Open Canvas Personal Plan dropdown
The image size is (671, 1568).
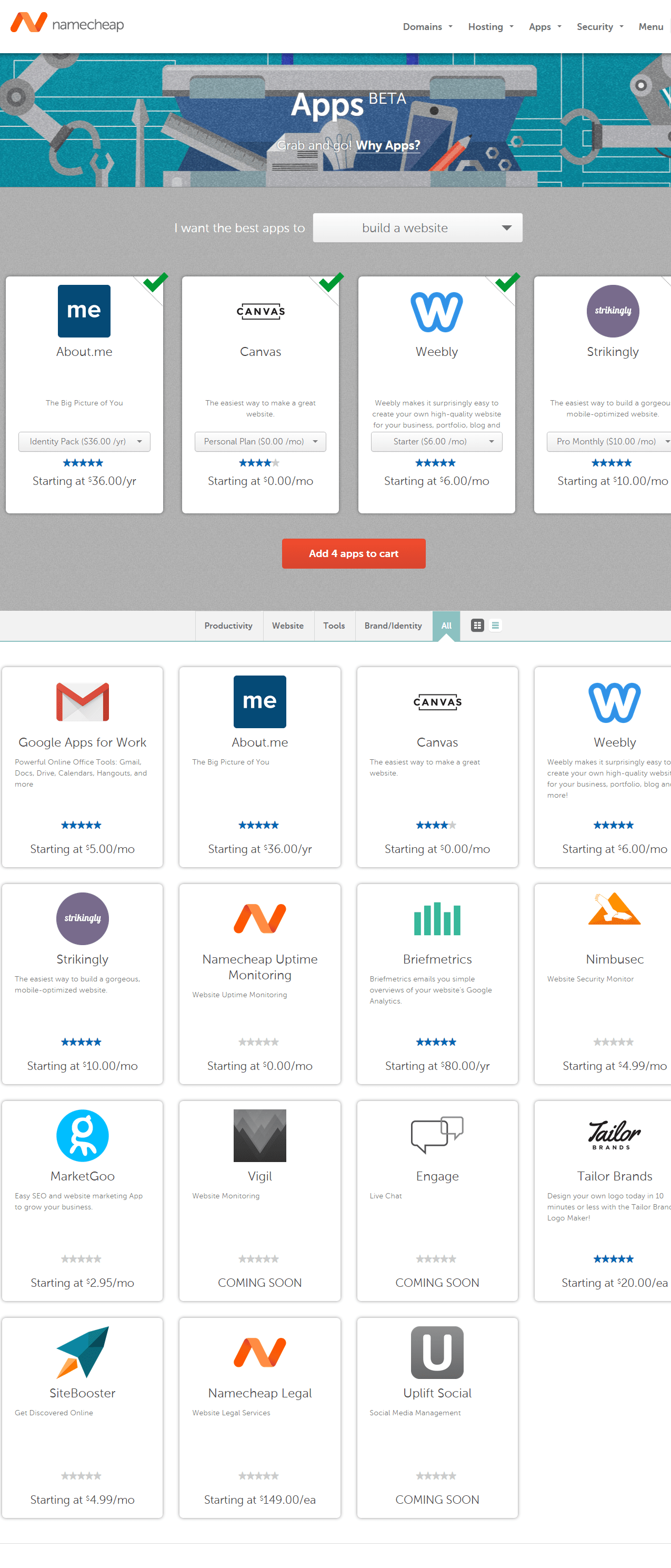261,441
